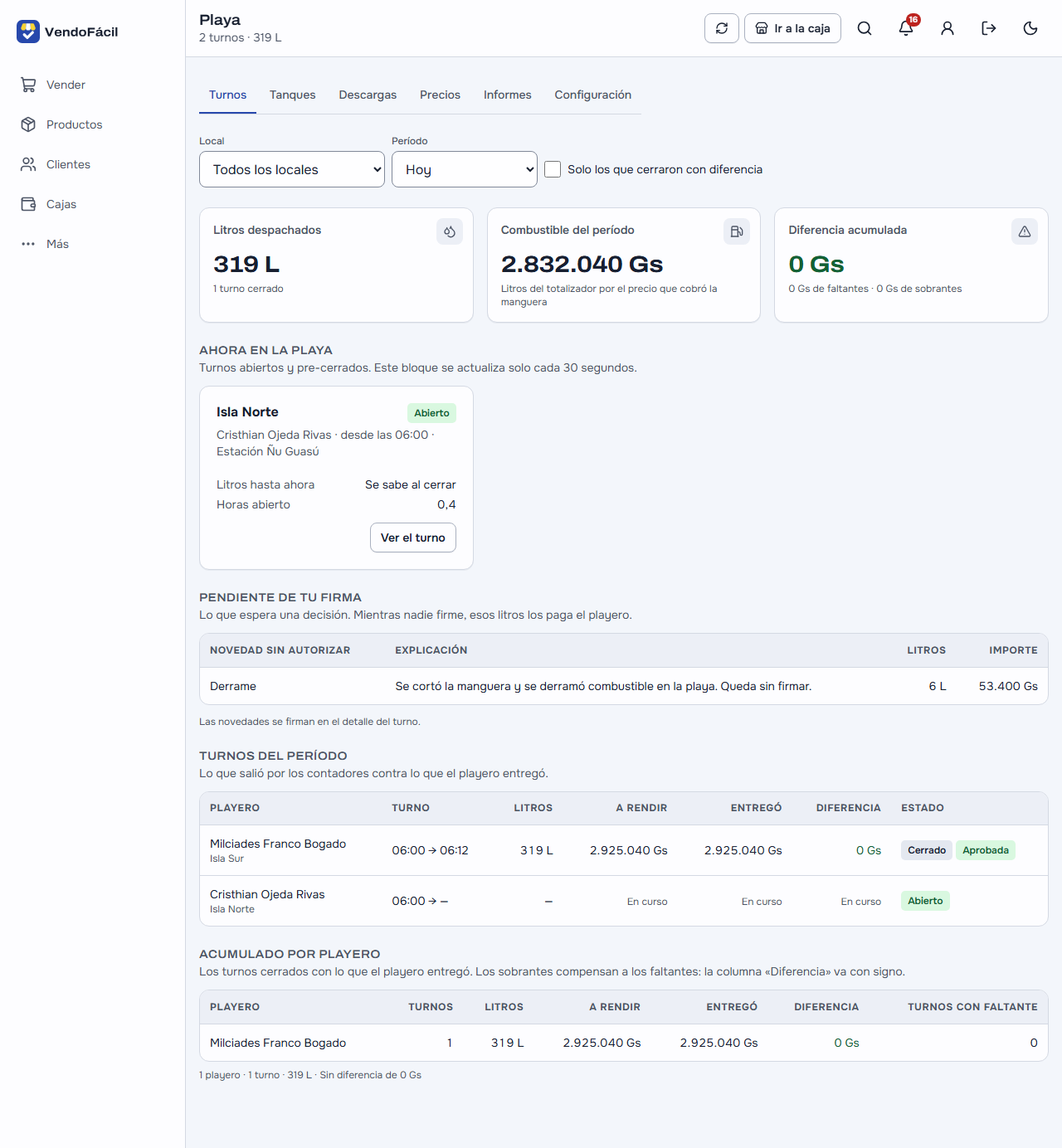Screen dimensions: 1062x1148
Task: Select Cristhian Ojeda Rivas turno row
Action: 624,901
